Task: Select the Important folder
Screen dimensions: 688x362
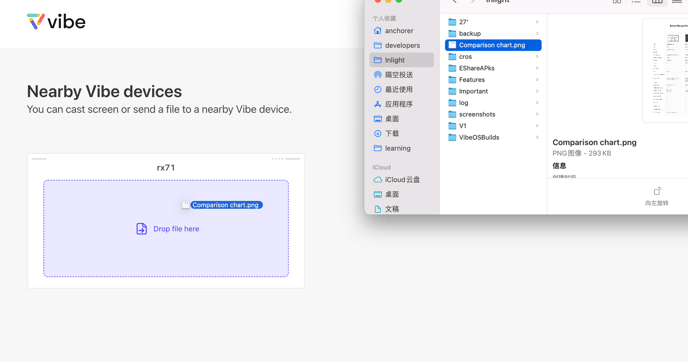Action: click(493, 91)
